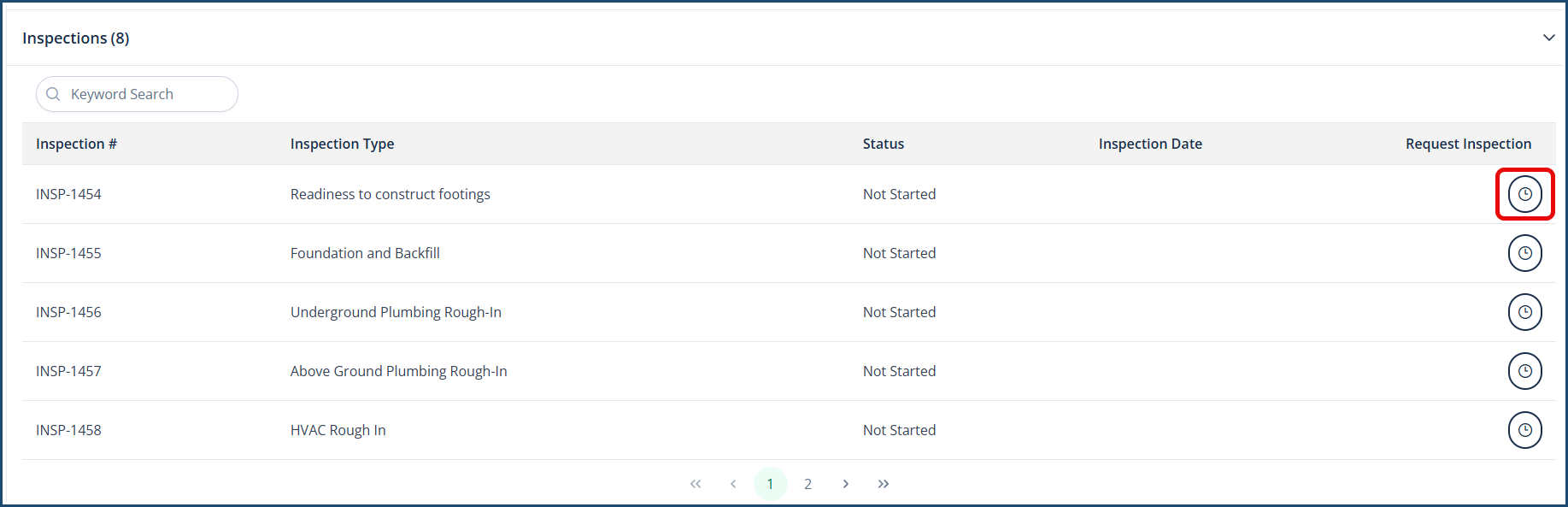Request inspection for Underground Plumbing Rough-In
Viewport: 1568px width, 507px height.
click(1524, 312)
